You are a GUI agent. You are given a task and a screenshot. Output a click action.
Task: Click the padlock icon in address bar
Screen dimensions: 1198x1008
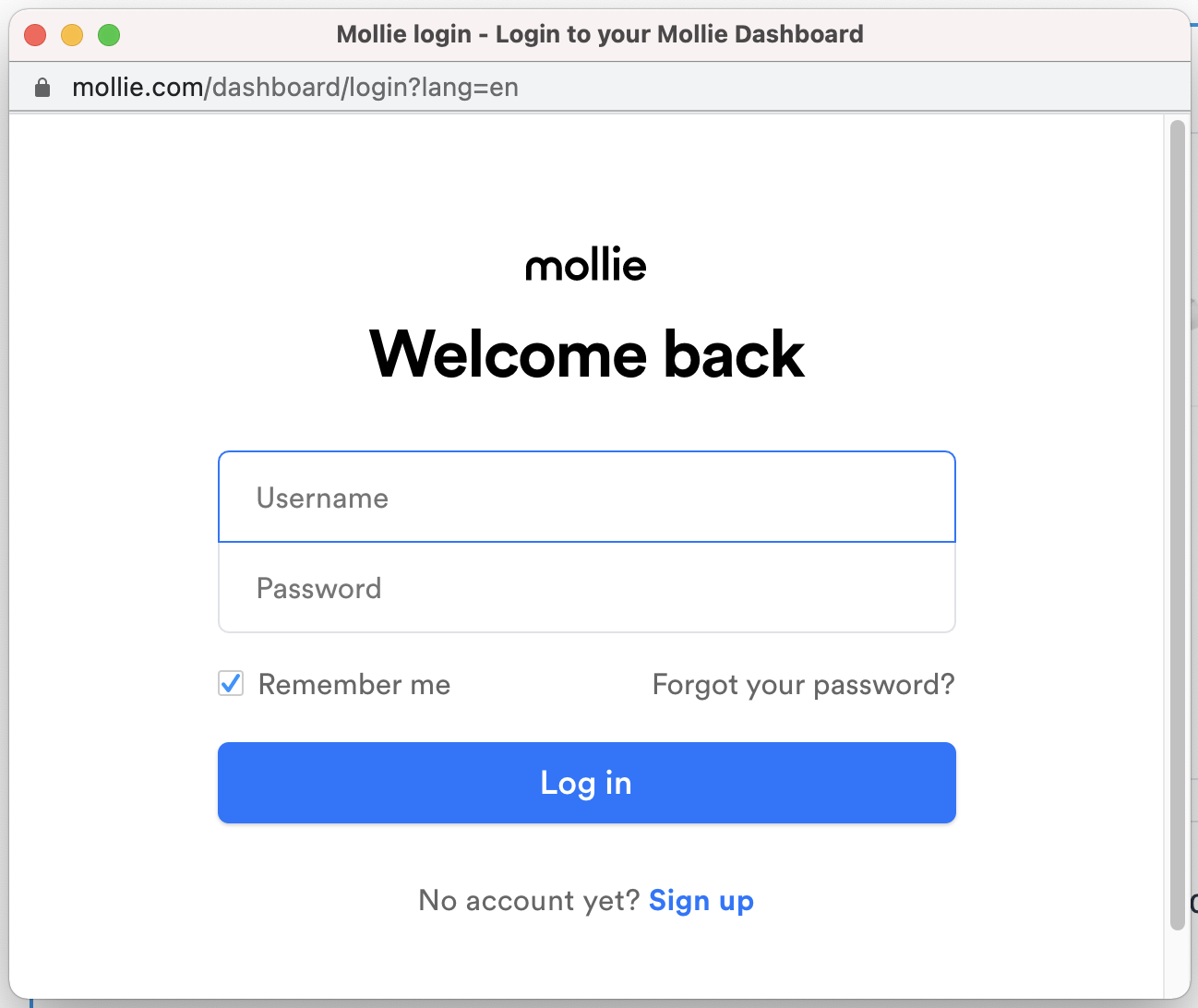(x=42, y=88)
